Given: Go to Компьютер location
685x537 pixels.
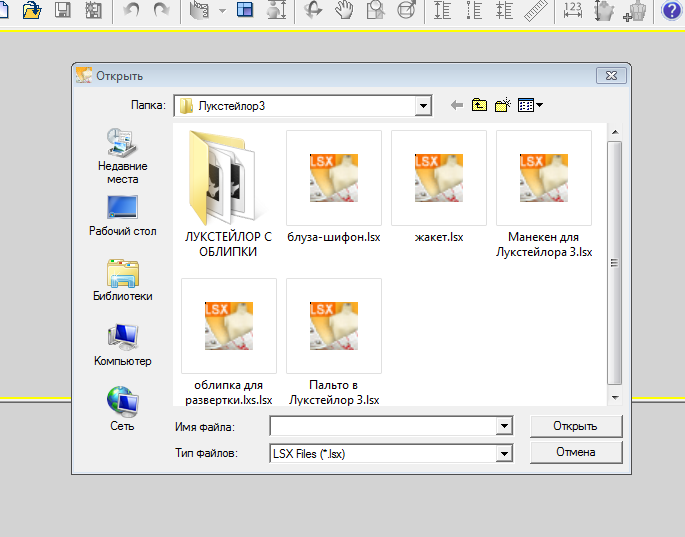Looking at the screenshot, I should click(x=122, y=345).
